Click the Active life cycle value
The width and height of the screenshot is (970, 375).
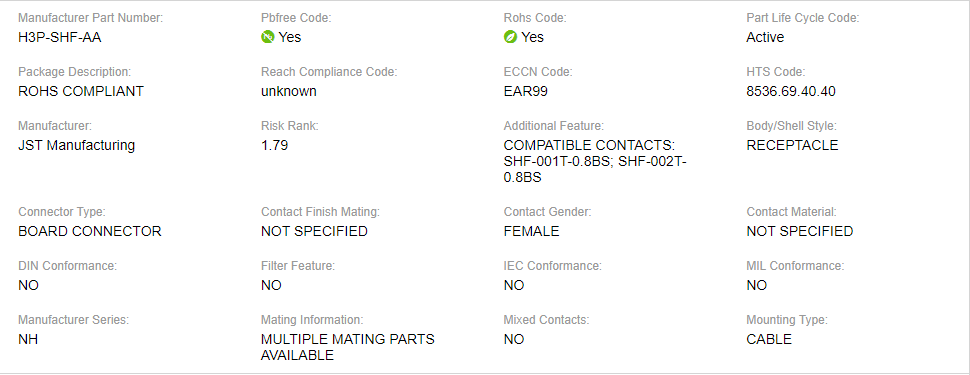[765, 37]
